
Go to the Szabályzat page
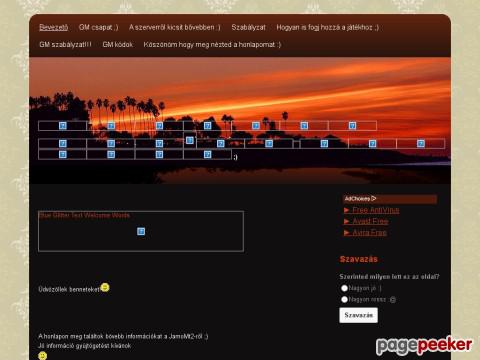[x=248, y=27]
